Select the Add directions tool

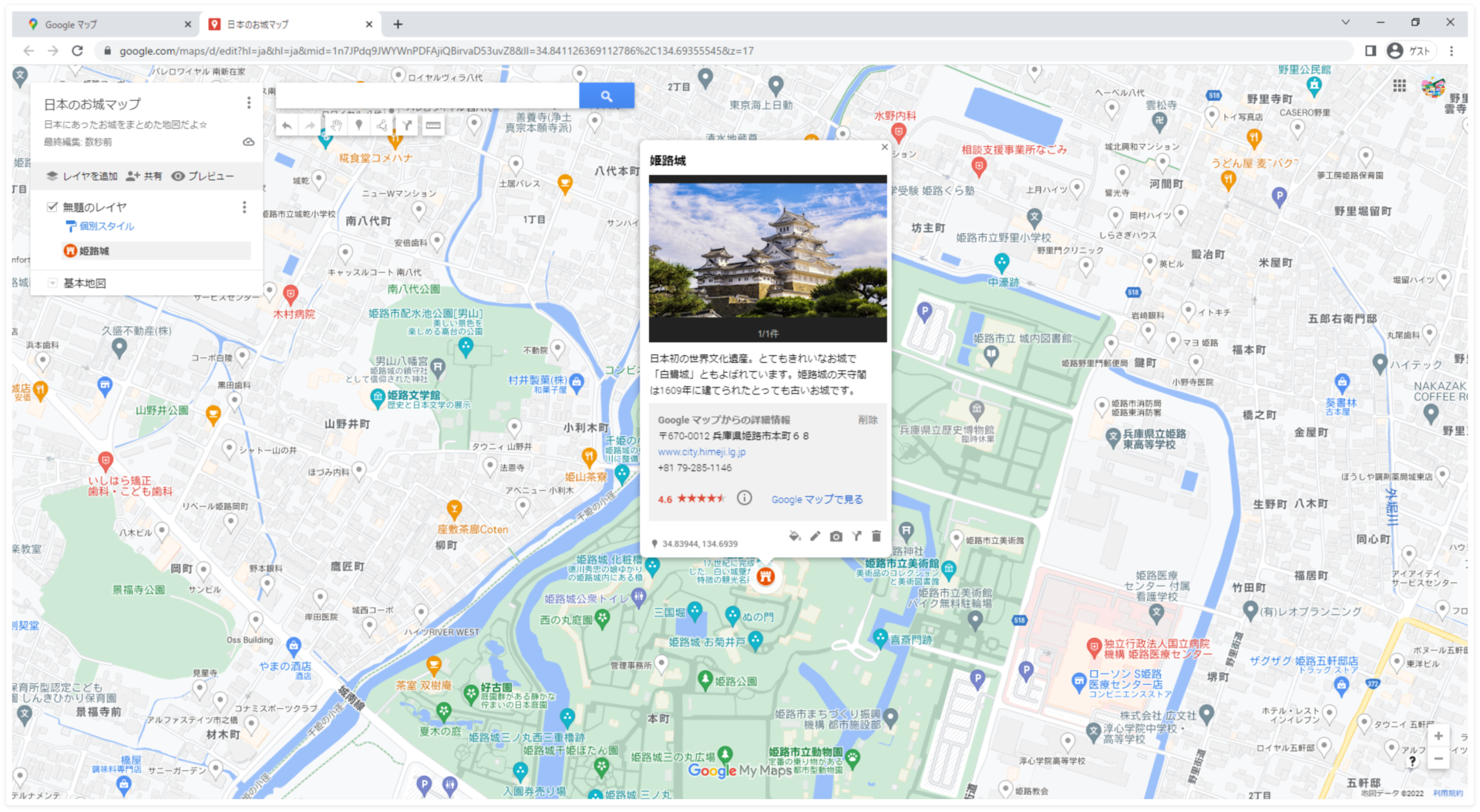pyautogui.click(x=407, y=126)
